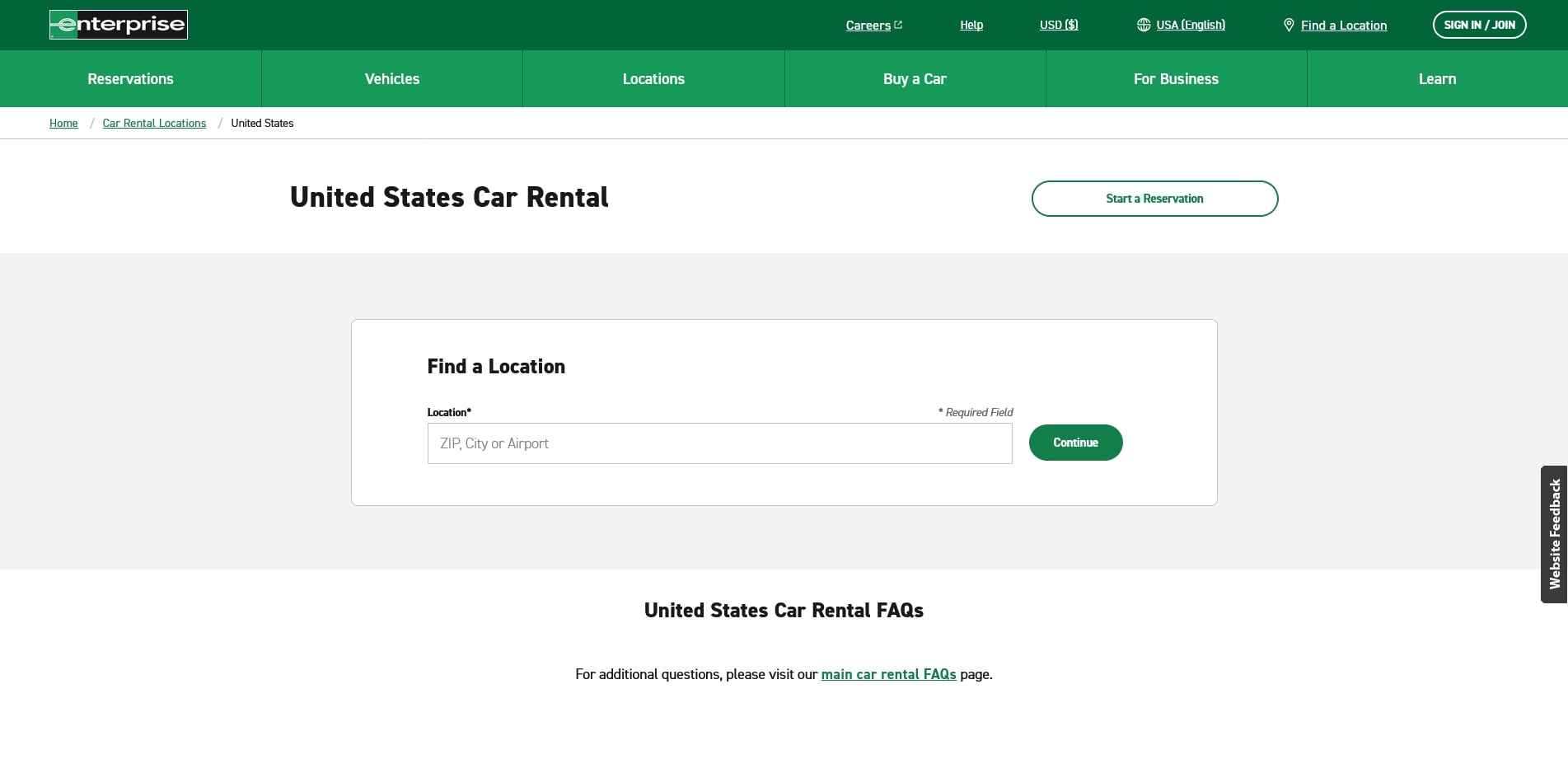This screenshot has height=764, width=1568.
Task: Open Car Rental Locations breadcrumb link
Action: pyautogui.click(x=154, y=124)
